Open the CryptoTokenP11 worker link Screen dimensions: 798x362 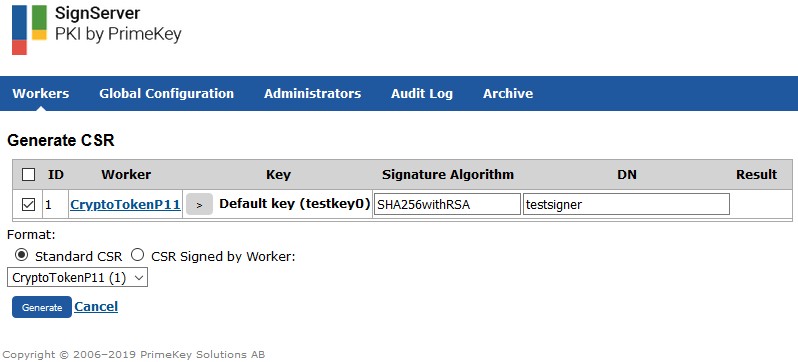click(x=125, y=205)
